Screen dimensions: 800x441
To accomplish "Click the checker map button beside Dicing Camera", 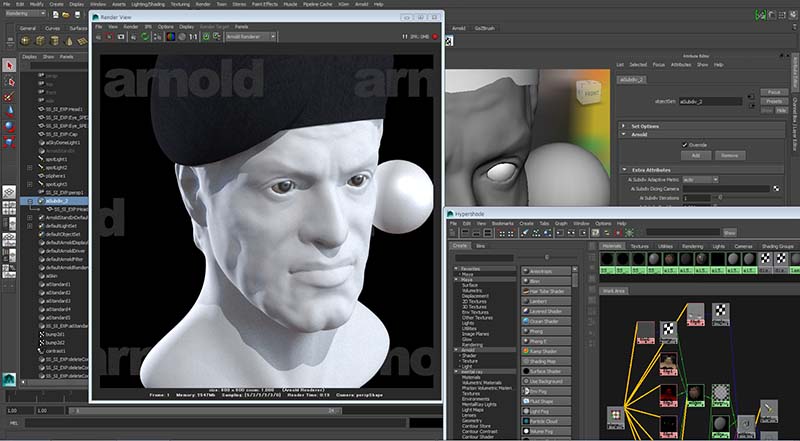I will (x=776, y=188).
